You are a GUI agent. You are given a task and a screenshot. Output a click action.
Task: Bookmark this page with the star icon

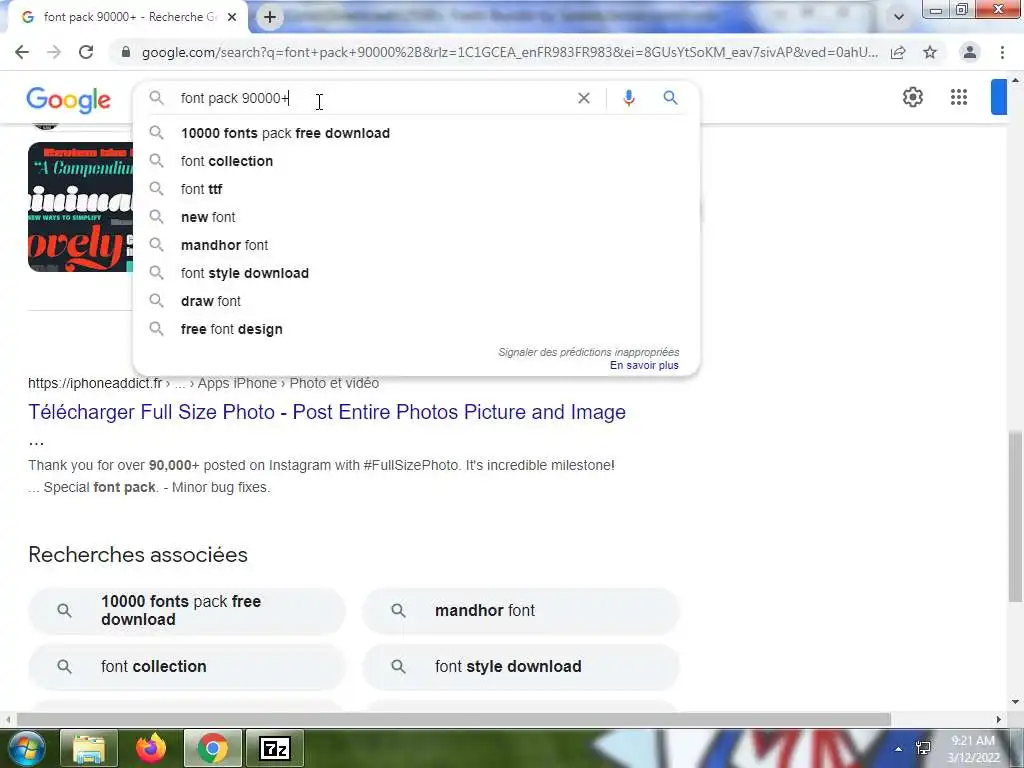(x=930, y=52)
